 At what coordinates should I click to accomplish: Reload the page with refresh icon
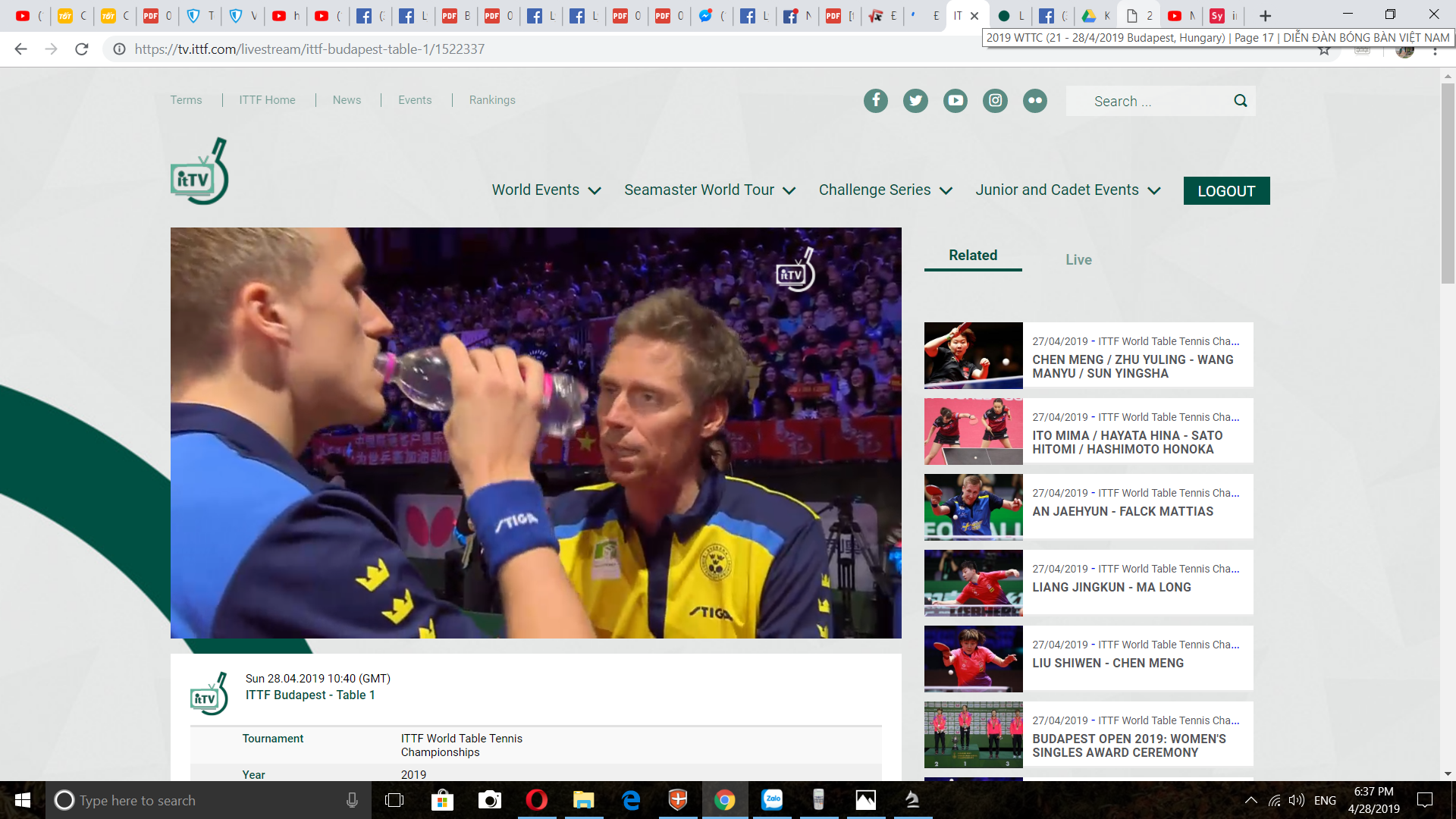82,49
